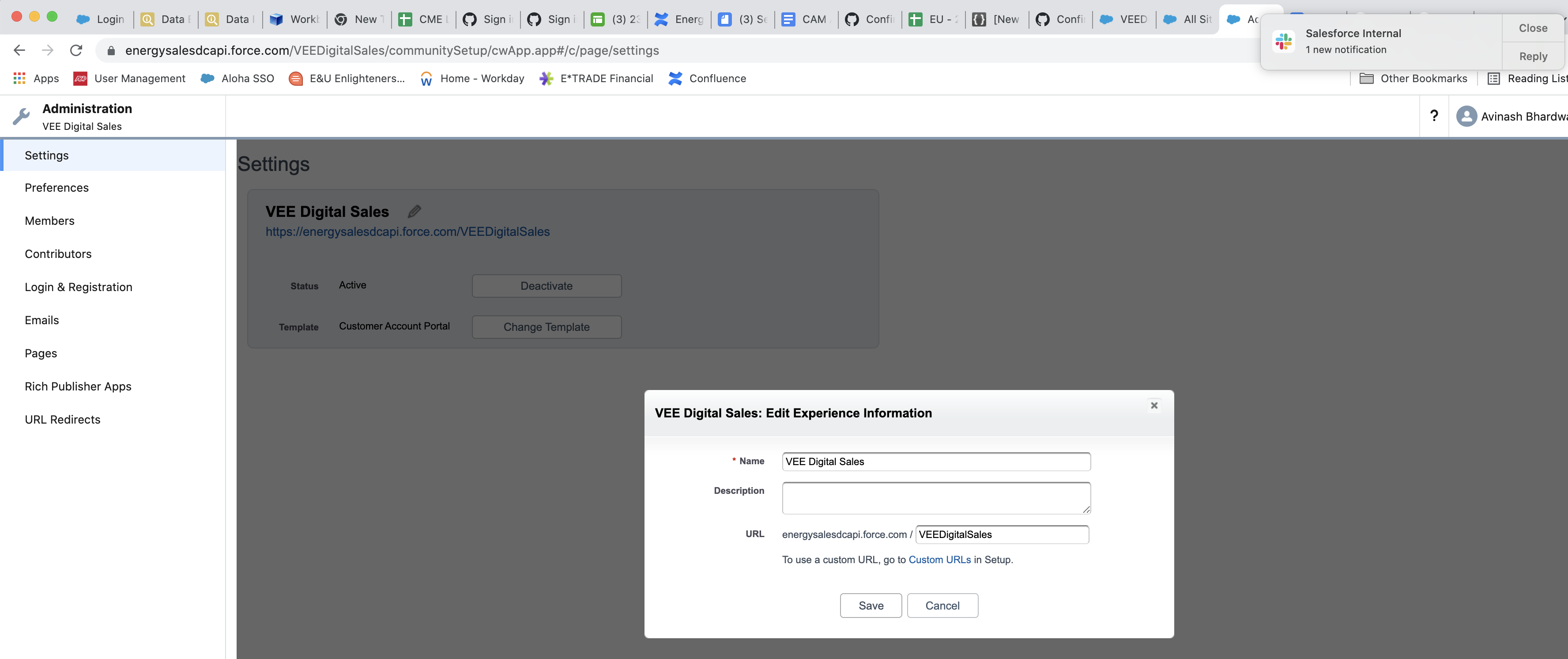Click the macOS green fullscreen window button

[53, 16]
